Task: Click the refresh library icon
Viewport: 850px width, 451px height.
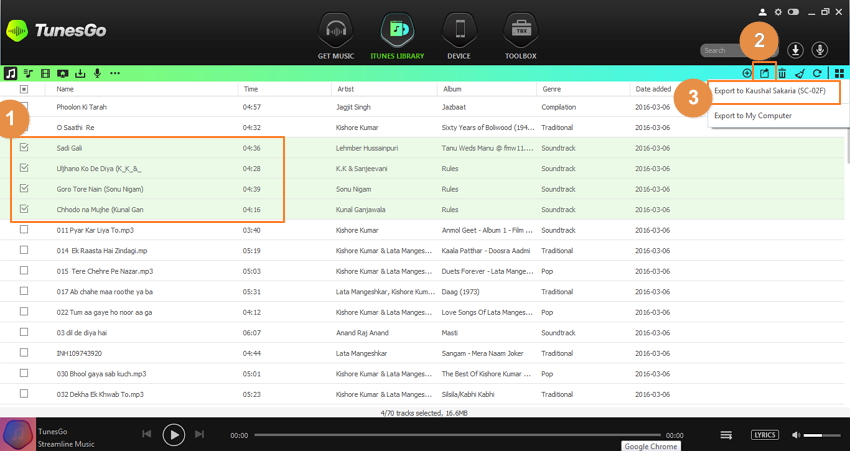Action: coord(817,73)
